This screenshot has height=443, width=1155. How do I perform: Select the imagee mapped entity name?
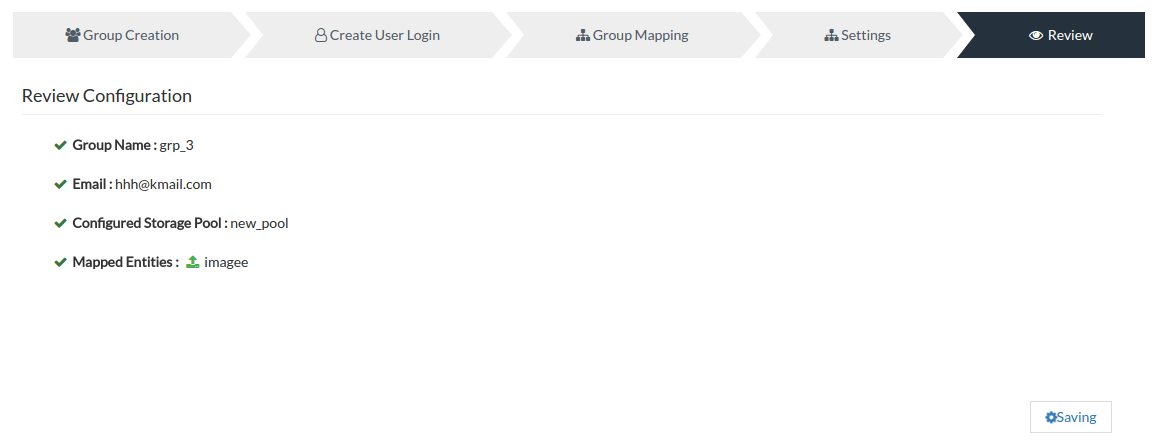coord(226,262)
